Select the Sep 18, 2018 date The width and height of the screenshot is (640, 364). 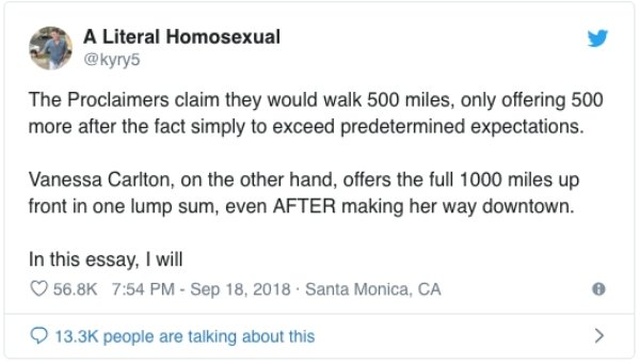(x=240, y=289)
